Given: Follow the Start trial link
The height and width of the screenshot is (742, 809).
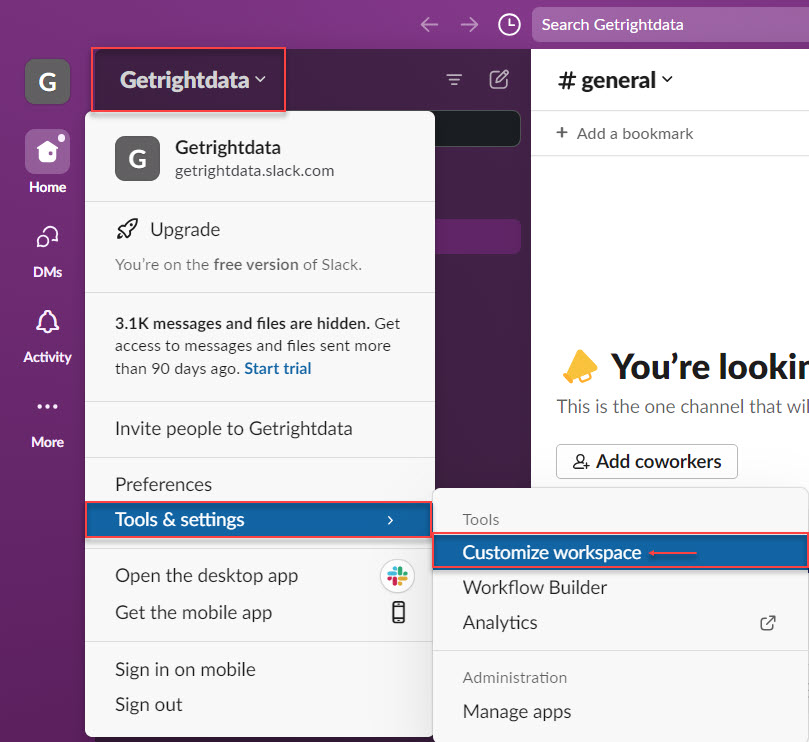Looking at the screenshot, I should (x=278, y=368).
